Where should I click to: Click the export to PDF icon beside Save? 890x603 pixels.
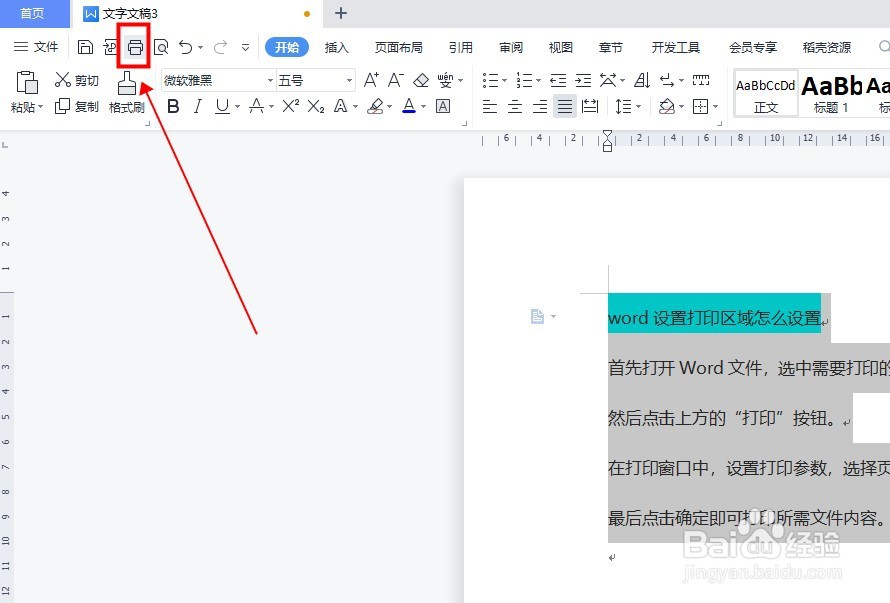pyautogui.click(x=111, y=47)
